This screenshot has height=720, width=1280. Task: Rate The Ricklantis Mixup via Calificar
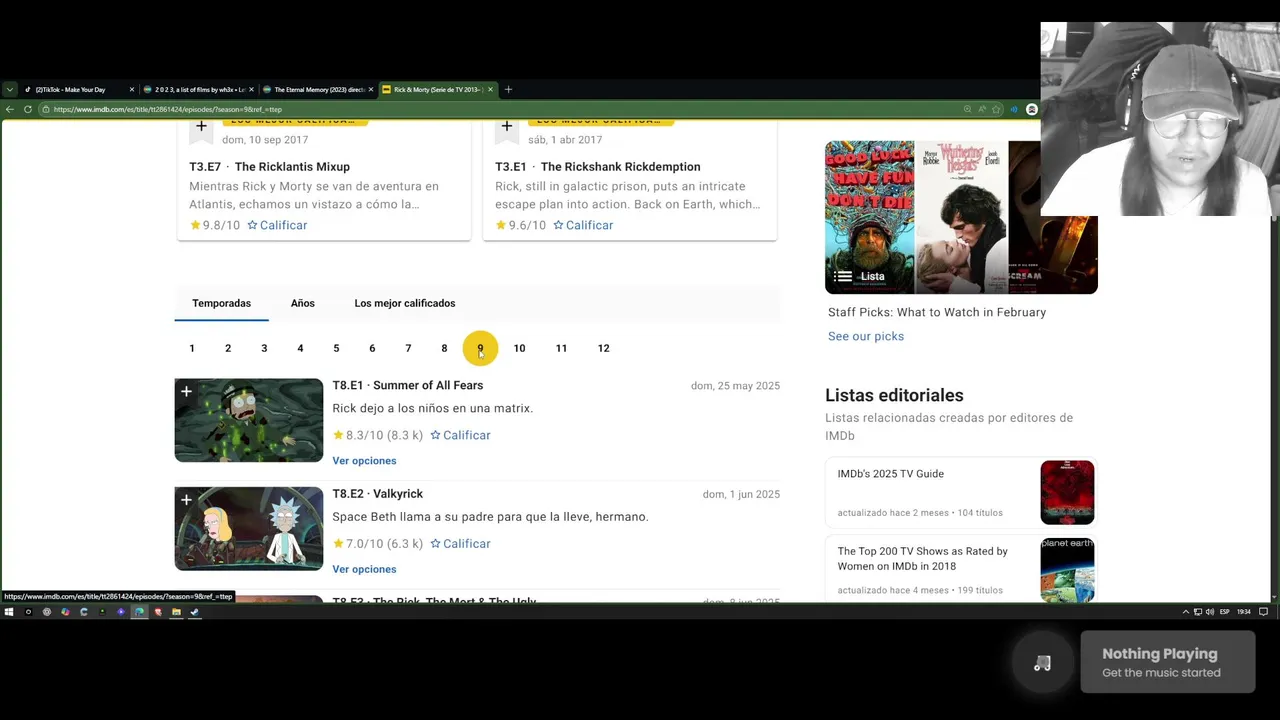click(x=277, y=225)
